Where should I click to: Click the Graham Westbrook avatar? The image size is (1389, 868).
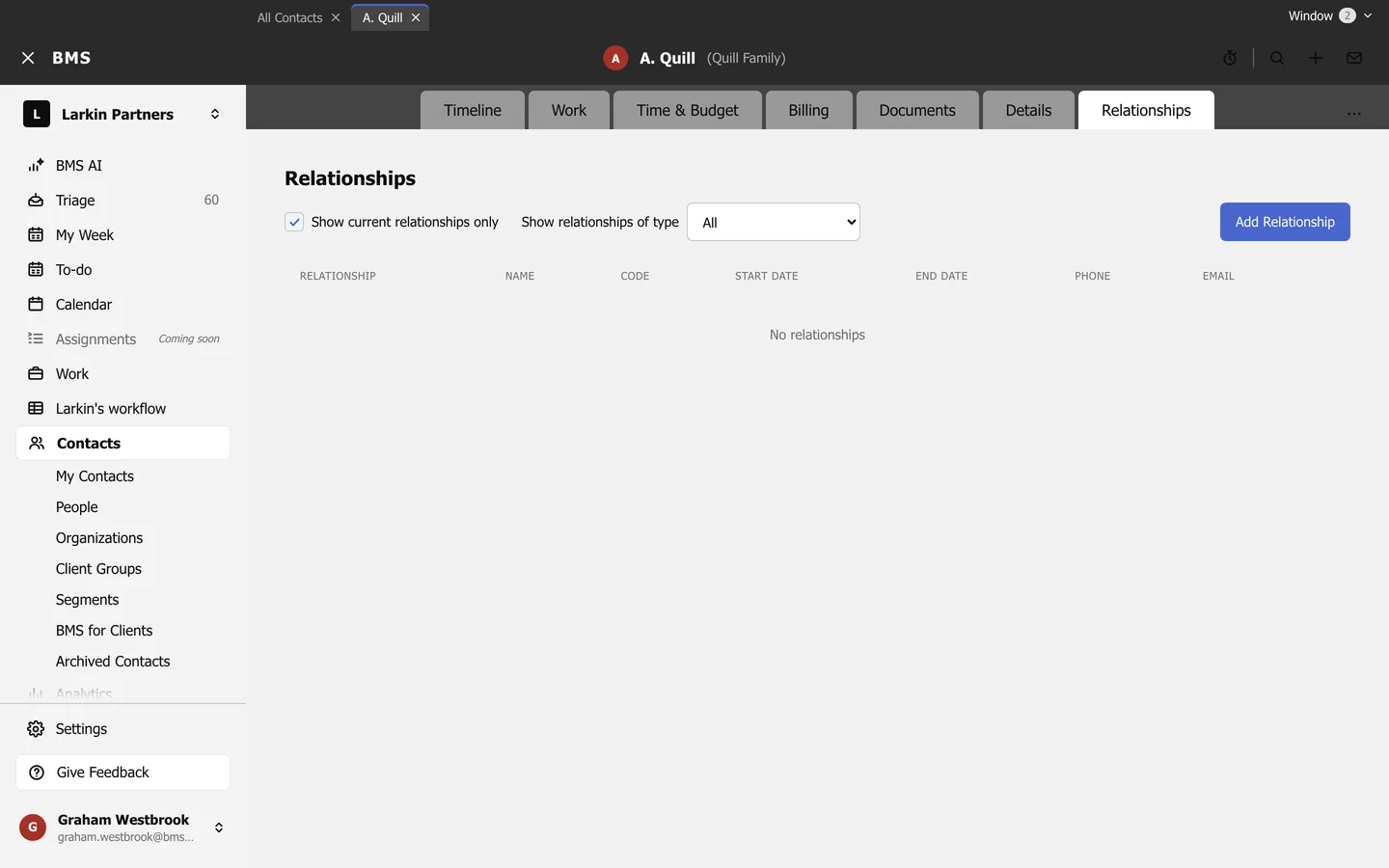[33, 827]
